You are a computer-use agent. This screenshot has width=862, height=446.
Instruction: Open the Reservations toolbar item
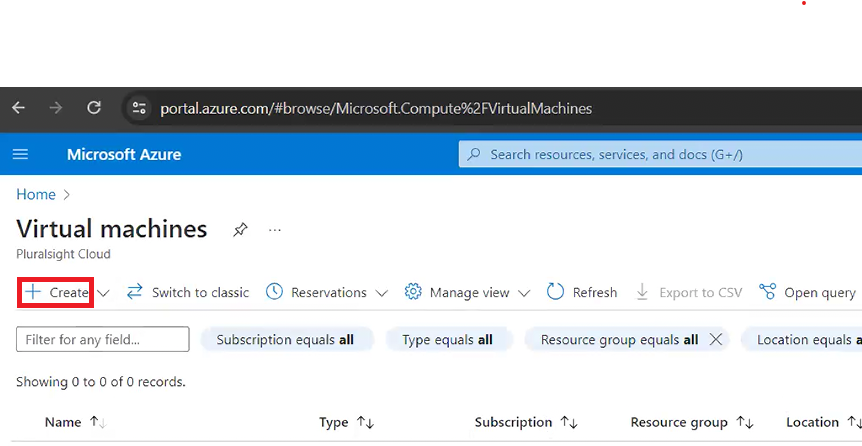click(x=327, y=292)
